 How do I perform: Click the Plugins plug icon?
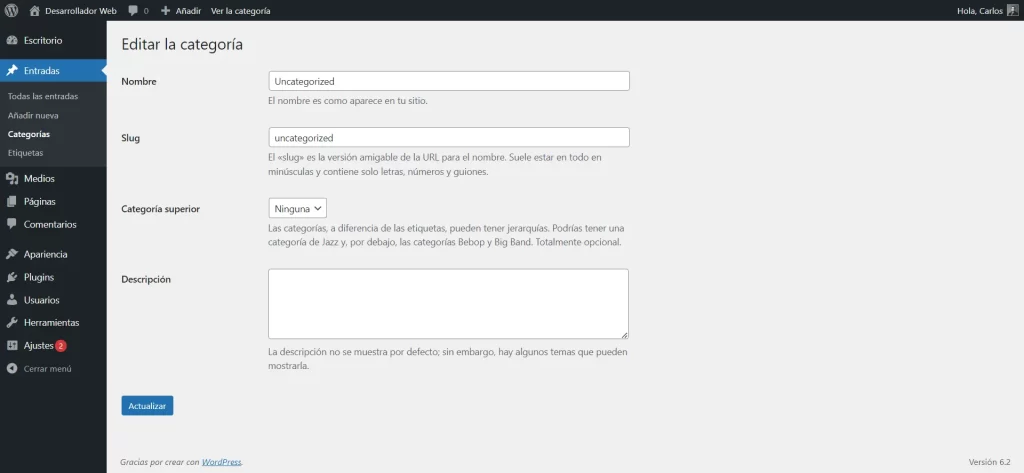[12, 277]
